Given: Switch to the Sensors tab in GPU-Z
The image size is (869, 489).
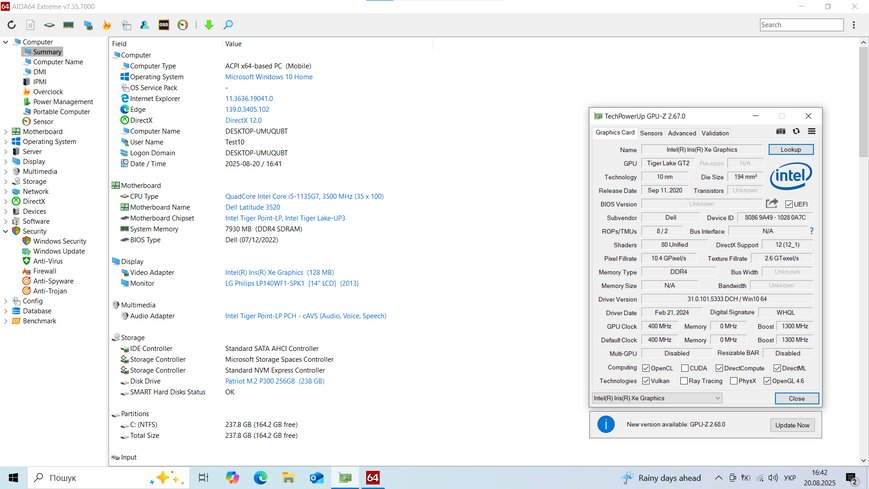Looking at the screenshot, I should (x=651, y=133).
